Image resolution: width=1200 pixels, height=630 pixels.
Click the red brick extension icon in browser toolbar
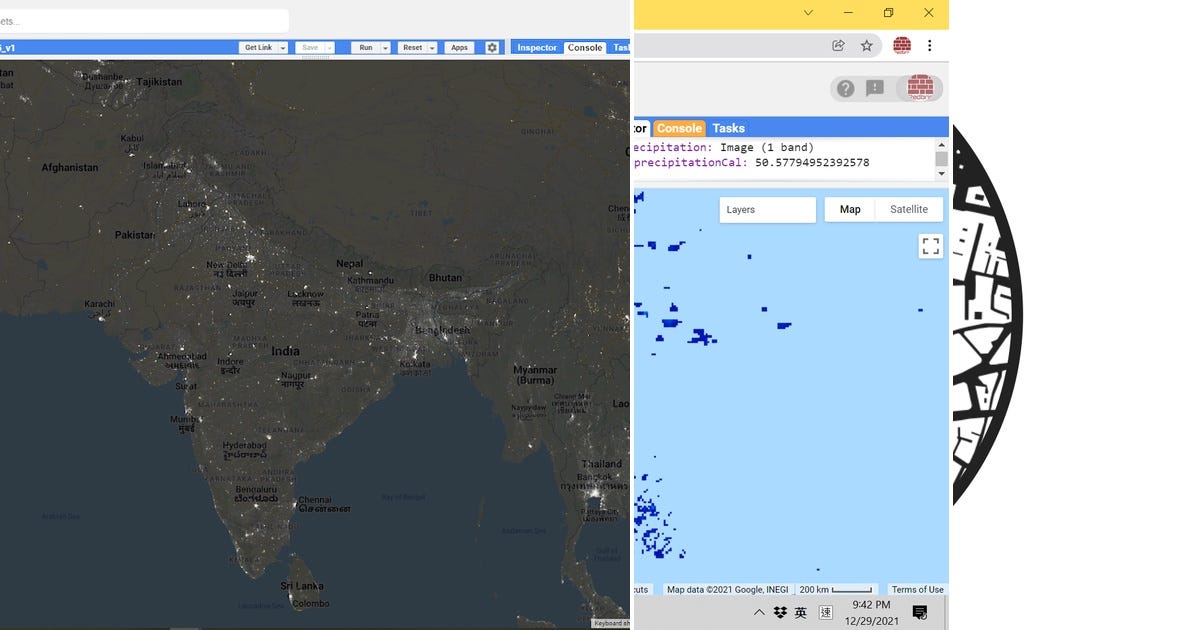tap(901, 45)
